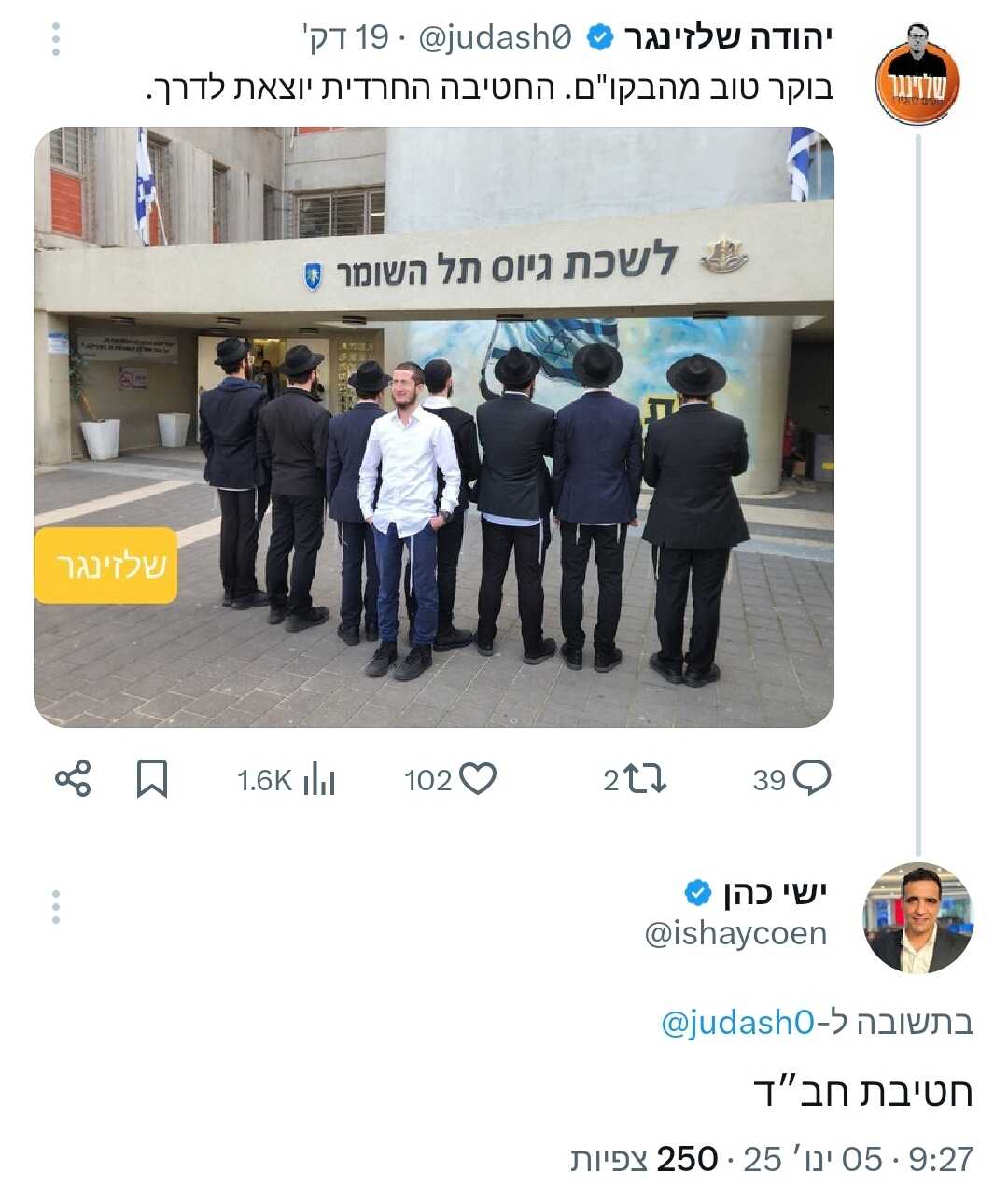This screenshot has height=1200, width=1008.
Task: Open the tweet text about the Haredi brigade
Action: (x=489, y=89)
